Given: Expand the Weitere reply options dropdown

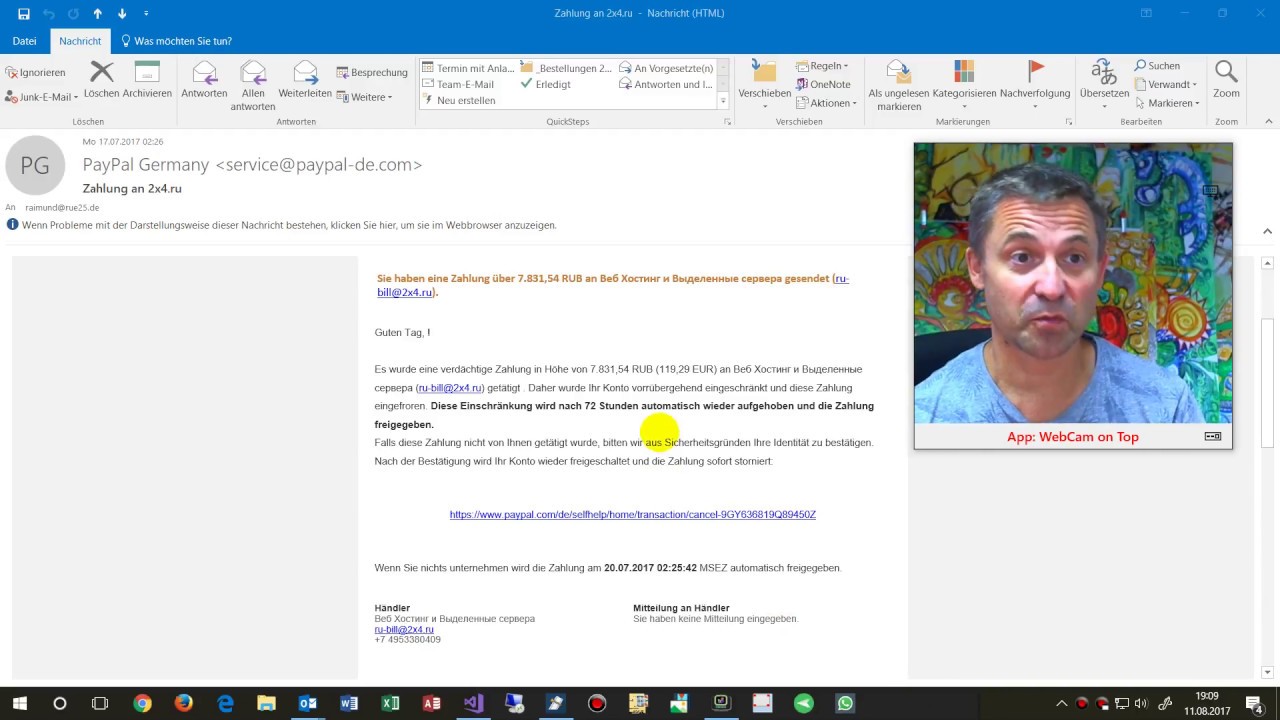Looking at the screenshot, I should tap(365, 97).
